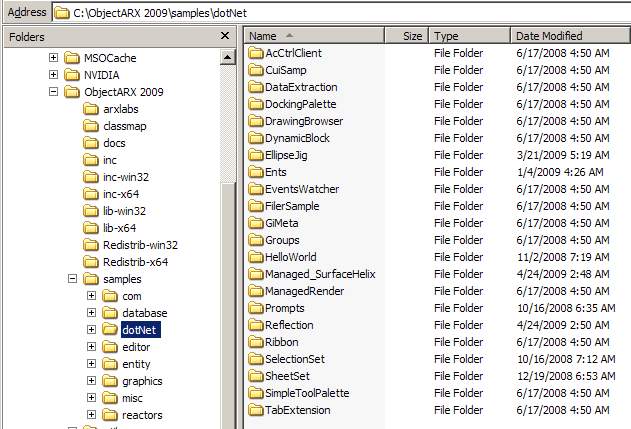Select the Managed_SurfaceHelix folder icon

256,274
